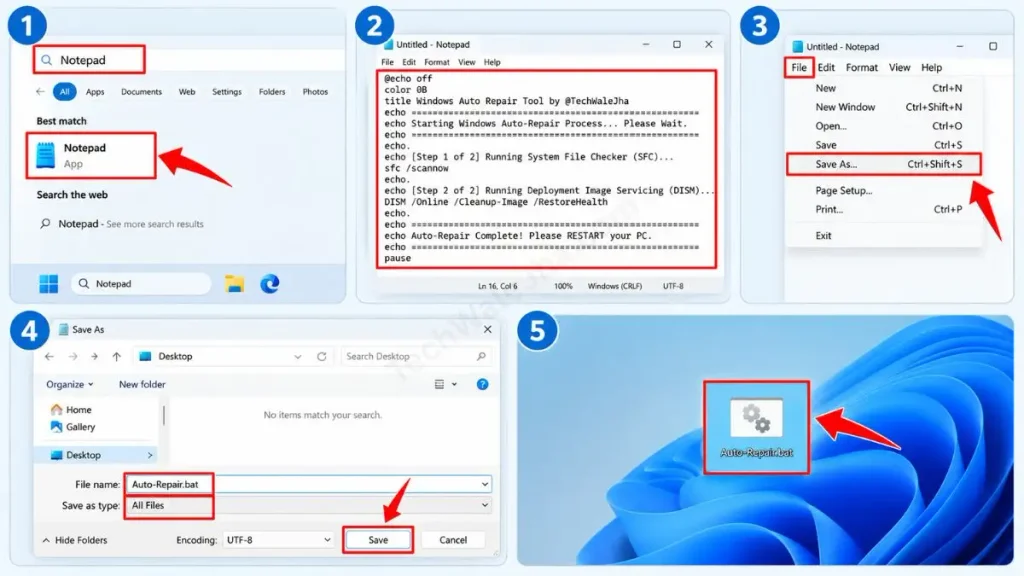This screenshot has width=1024, height=576.
Task: Choose Exit from the File menu
Action: click(884, 236)
